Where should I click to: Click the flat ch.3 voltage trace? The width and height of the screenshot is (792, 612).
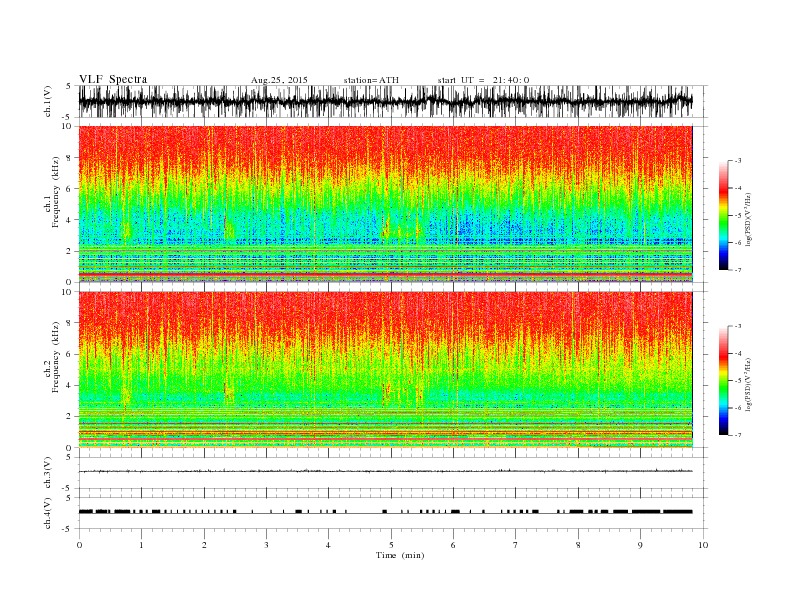click(385, 471)
